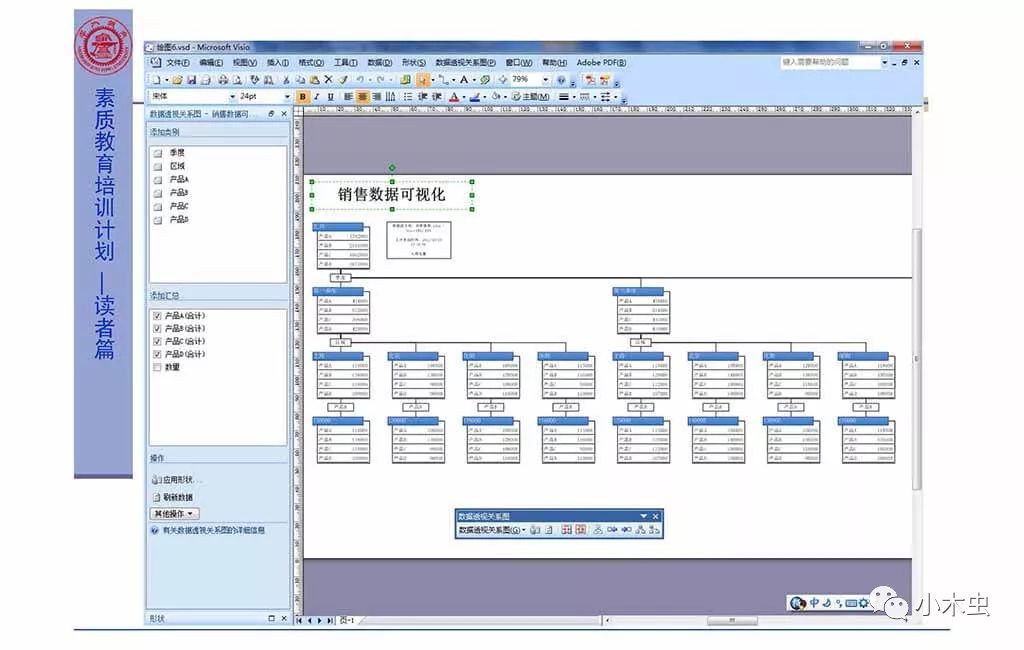The width and height of the screenshot is (1024, 650).
Task: Click the Adobe PDF convert icon
Action: [590, 80]
